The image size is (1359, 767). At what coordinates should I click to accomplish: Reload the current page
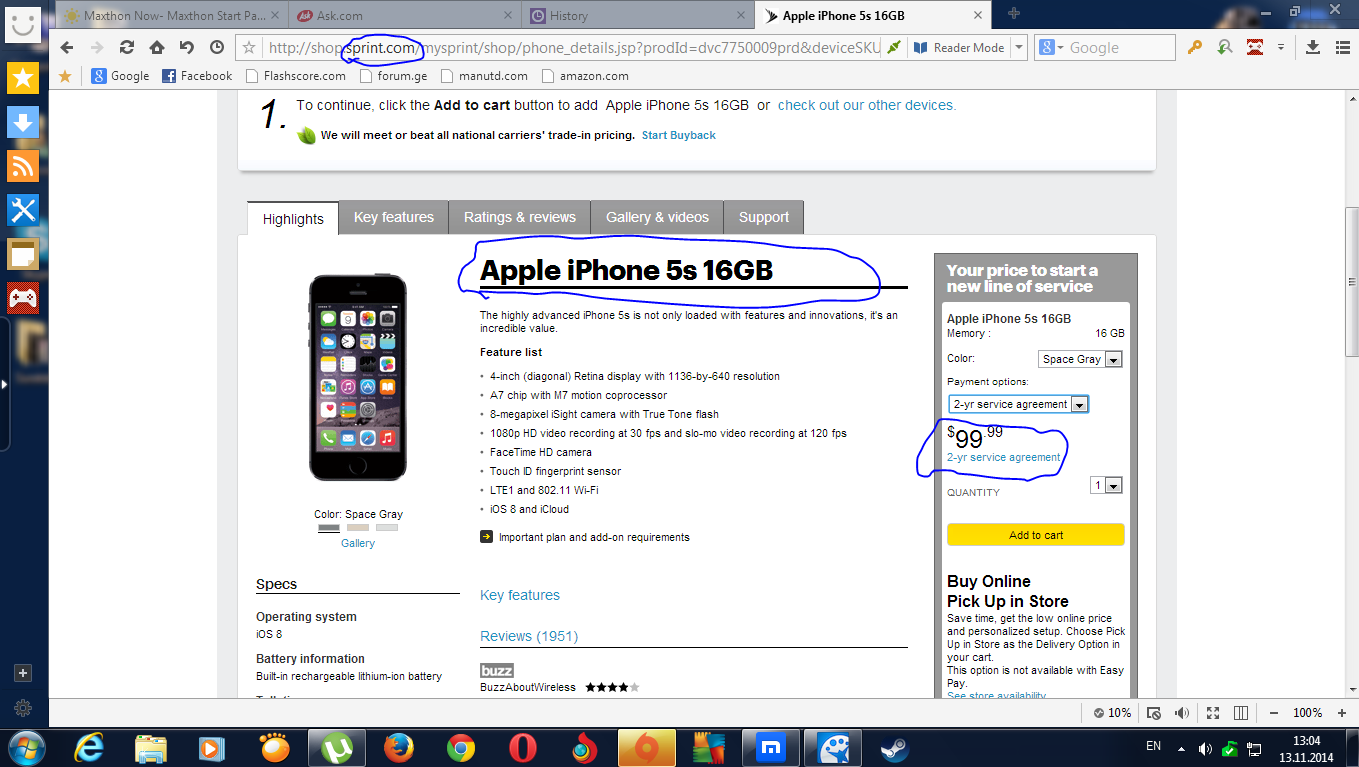(127, 47)
